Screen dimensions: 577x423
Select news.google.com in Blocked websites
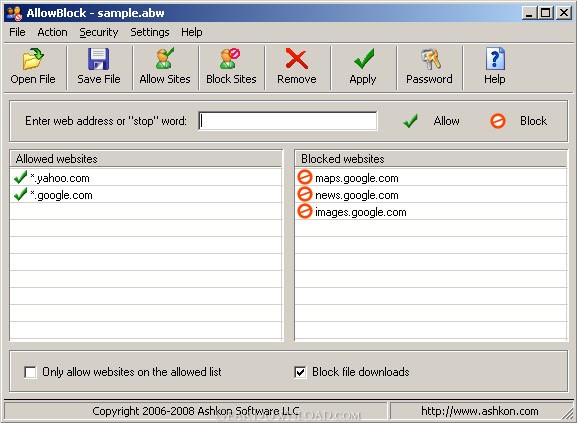431,195
